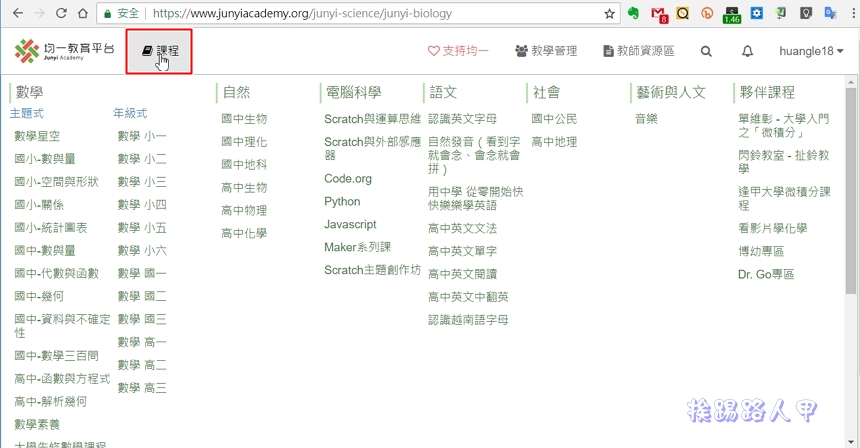Open Dr. Go專區 partner course
This screenshot has width=860, height=448.
(766, 274)
